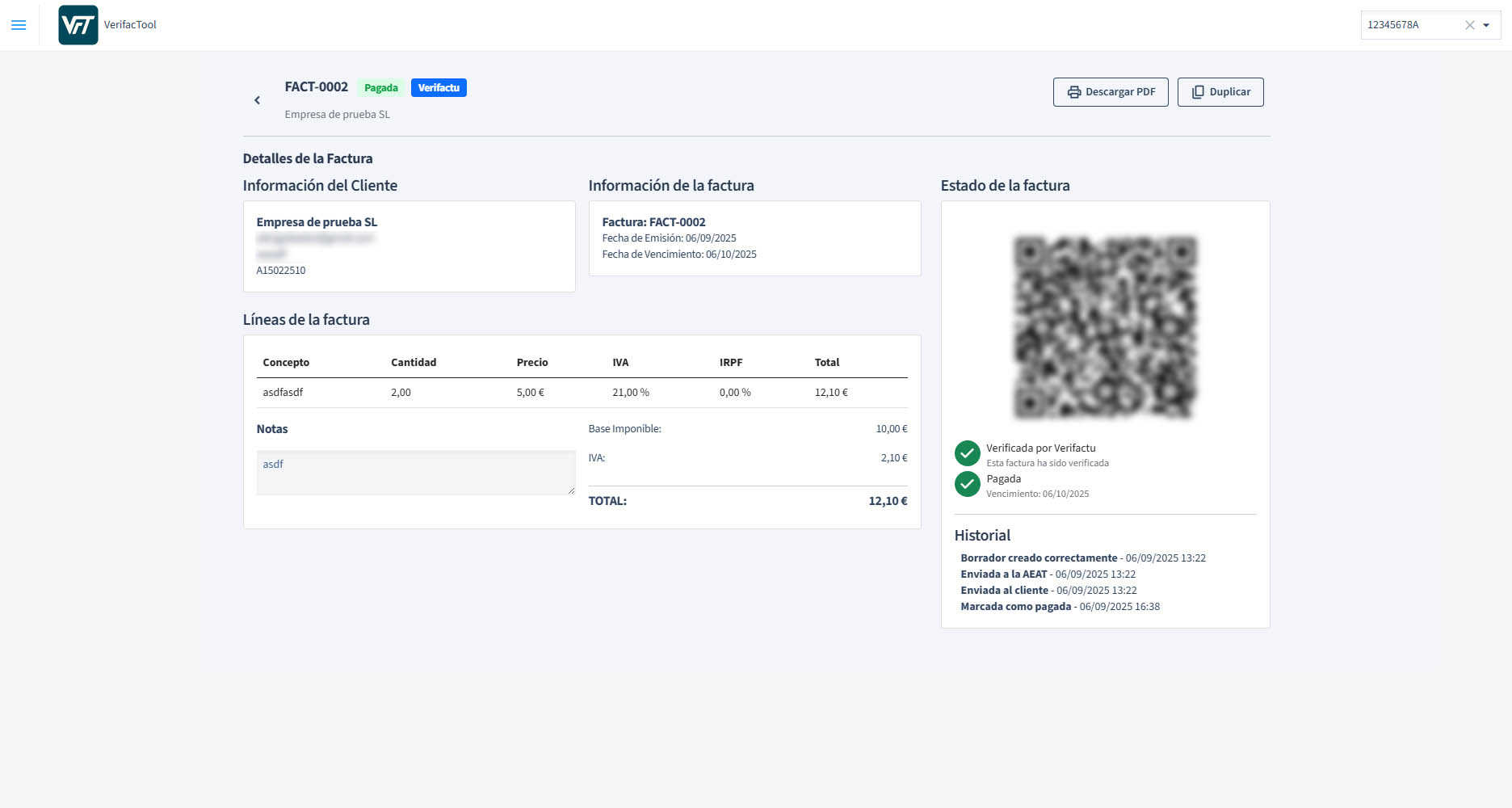Screen dimensions: 1512x808
Task: Select the asdfasdf invoice line row
Action: point(582,393)
